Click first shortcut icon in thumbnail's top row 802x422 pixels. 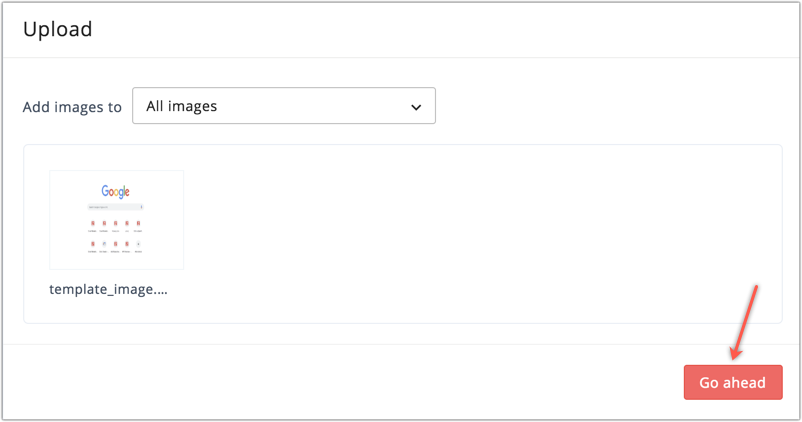pyautogui.click(x=93, y=223)
